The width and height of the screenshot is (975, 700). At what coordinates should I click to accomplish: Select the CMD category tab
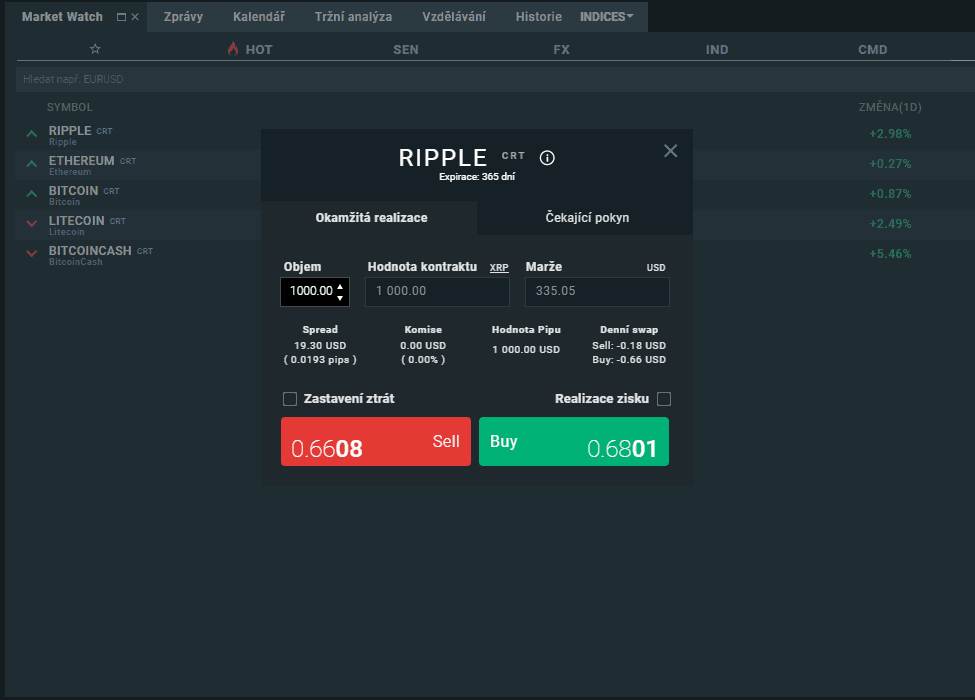873,50
